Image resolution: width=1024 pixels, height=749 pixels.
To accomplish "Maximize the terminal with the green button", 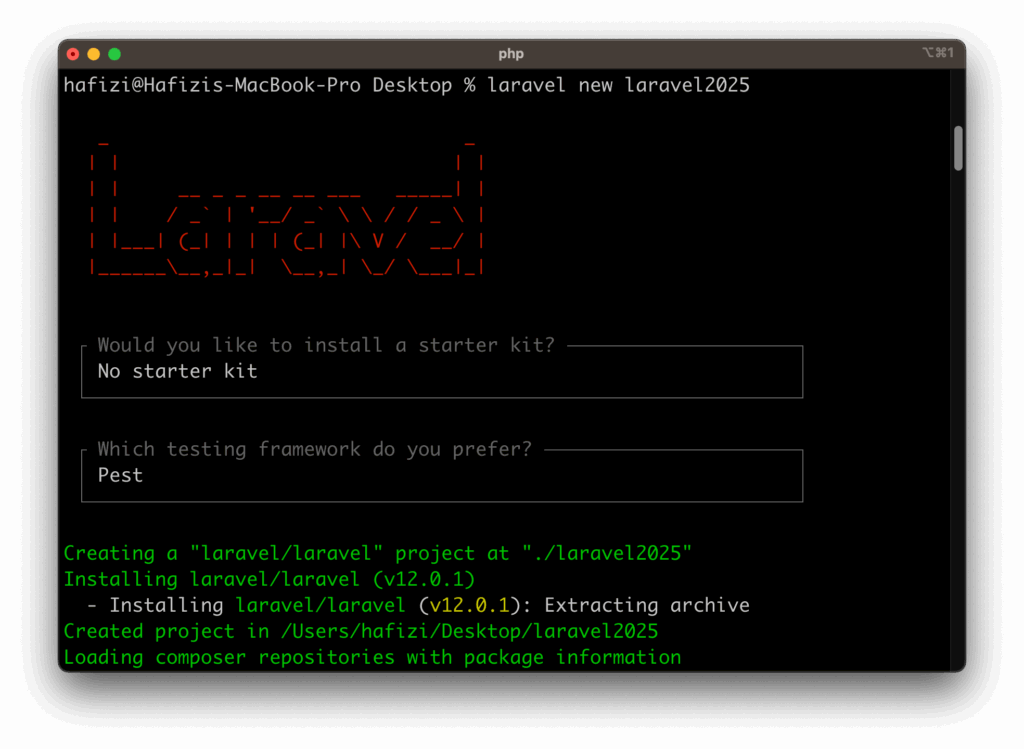I will pos(114,54).
